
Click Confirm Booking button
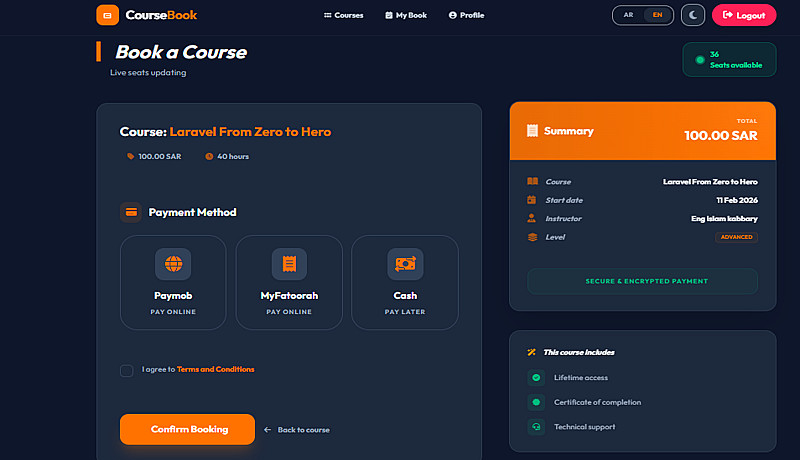click(187, 429)
